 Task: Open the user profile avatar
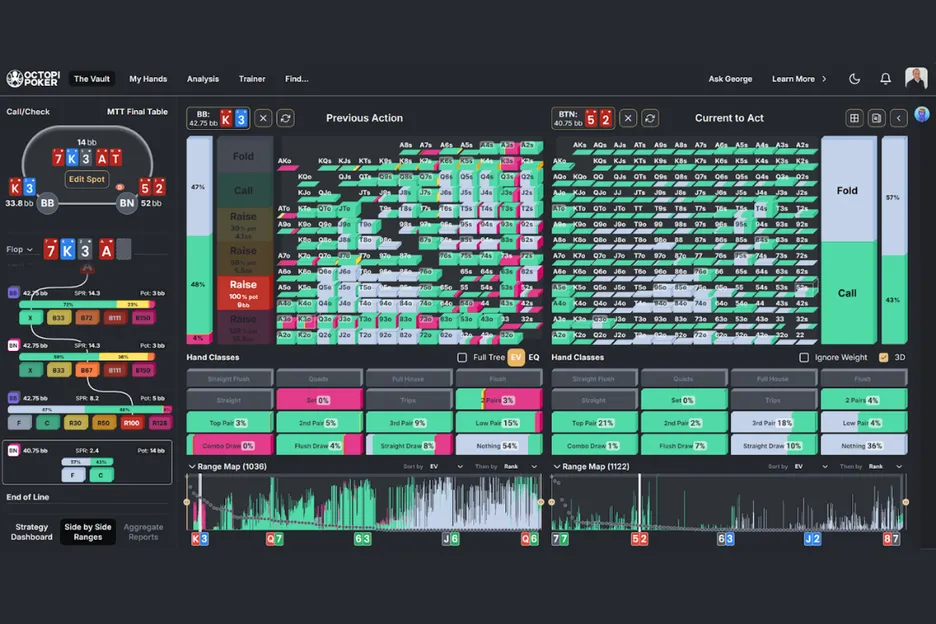[x=915, y=79]
